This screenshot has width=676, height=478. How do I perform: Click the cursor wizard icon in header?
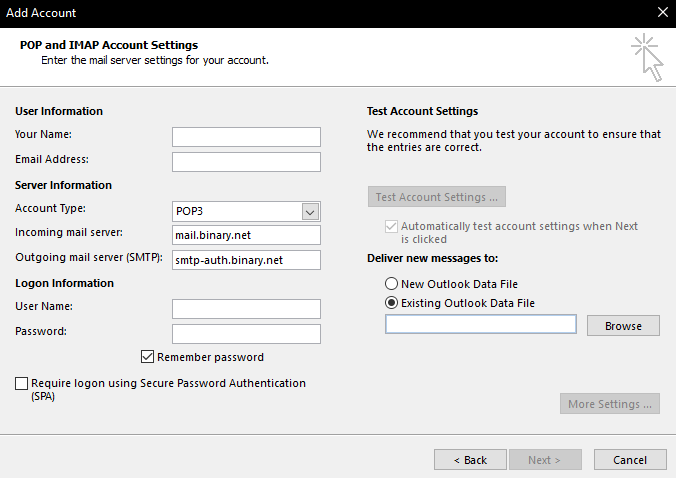[x=647, y=56]
